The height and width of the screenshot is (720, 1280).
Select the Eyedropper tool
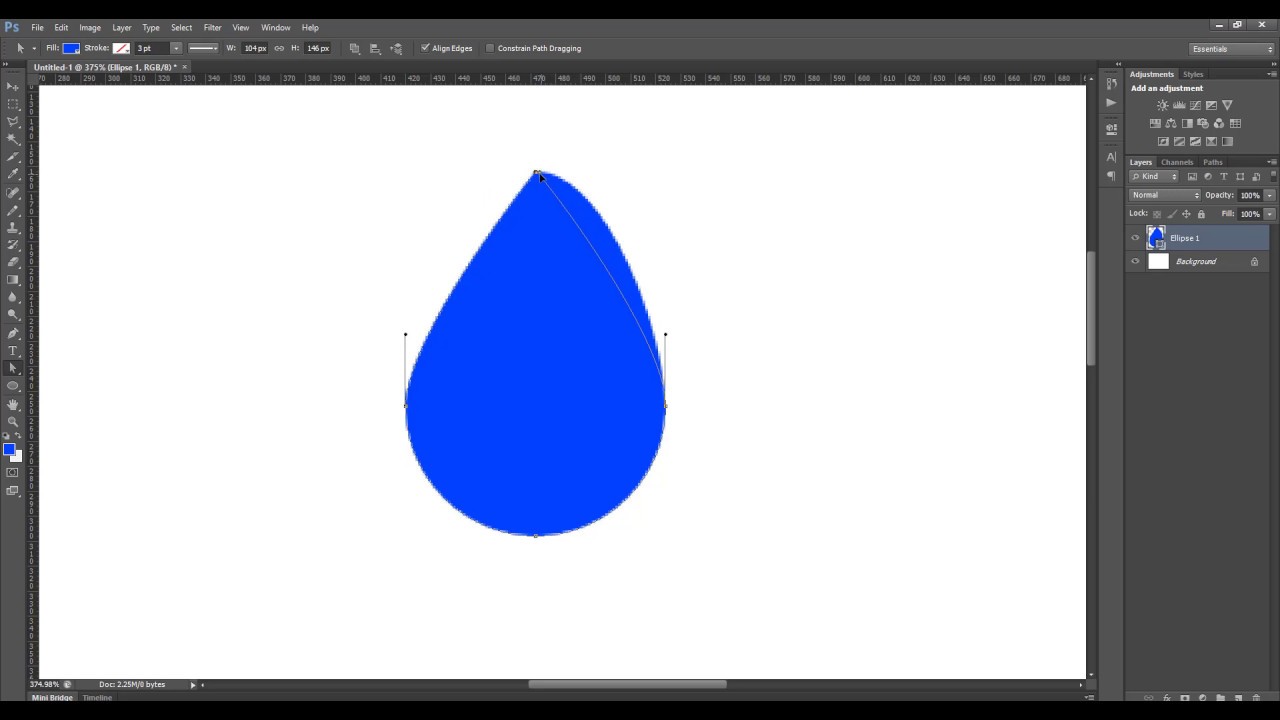(13, 174)
